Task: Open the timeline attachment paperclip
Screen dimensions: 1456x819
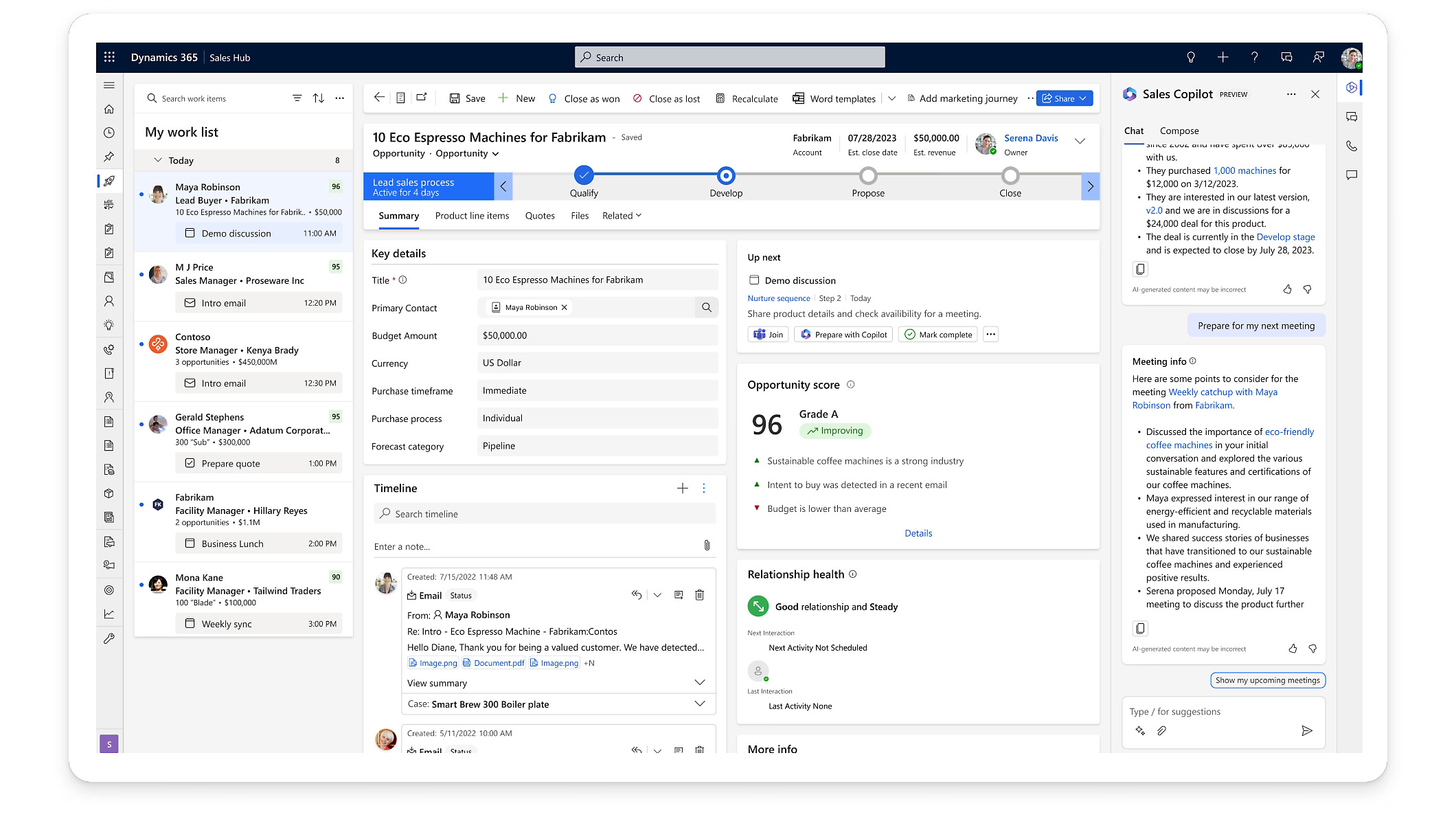Action: coord(707,546)
